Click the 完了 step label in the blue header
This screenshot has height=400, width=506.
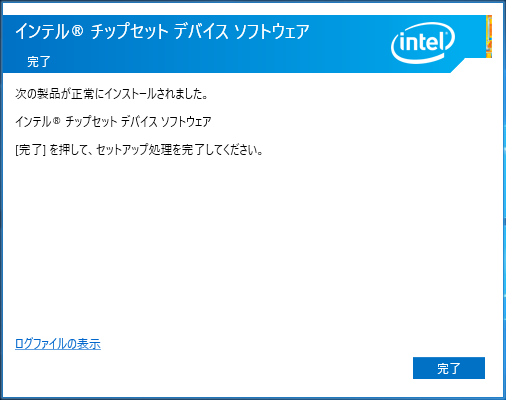pyautogui.click(x=39, y=62)
